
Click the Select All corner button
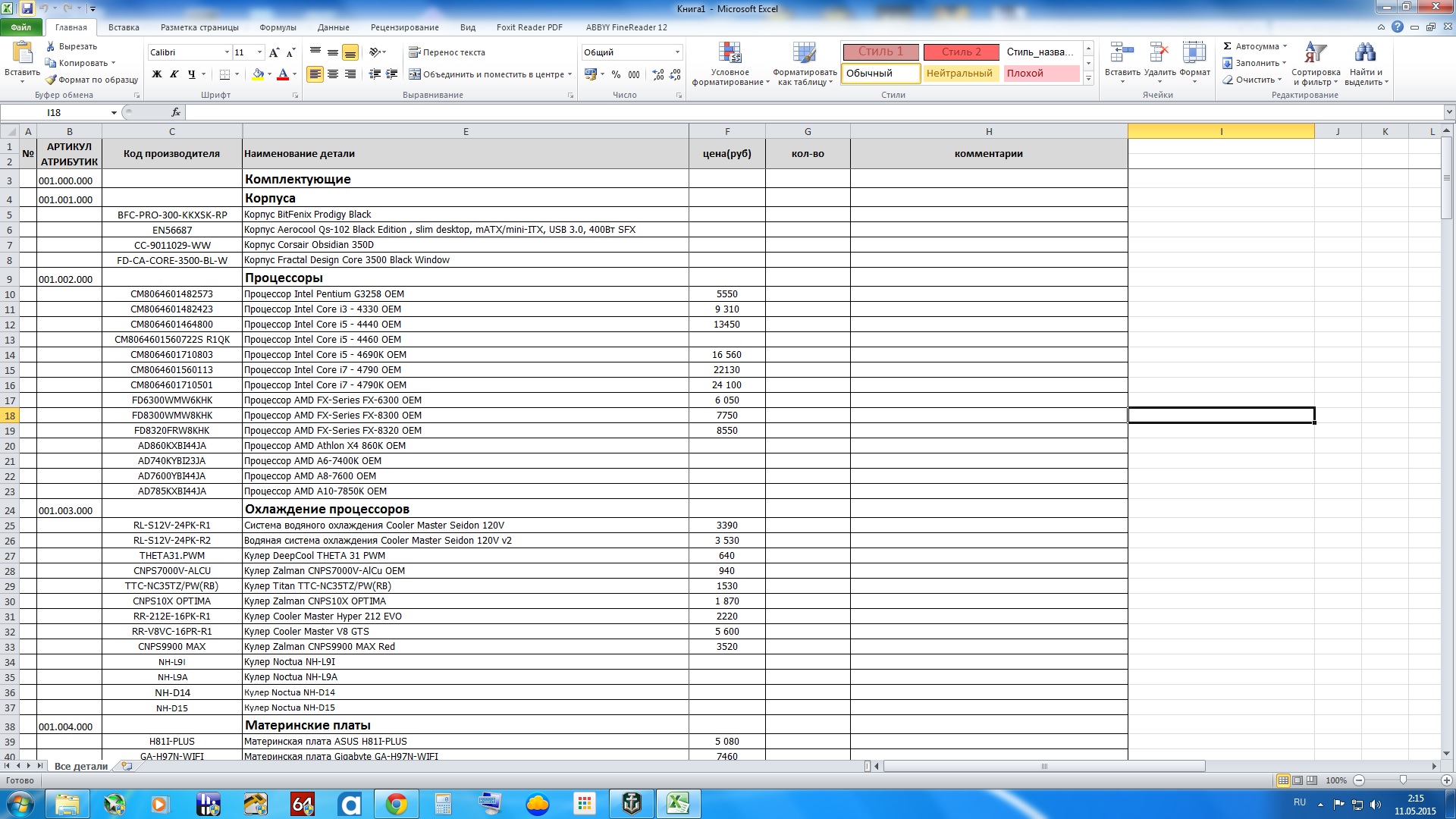click(x=10, y=131)
